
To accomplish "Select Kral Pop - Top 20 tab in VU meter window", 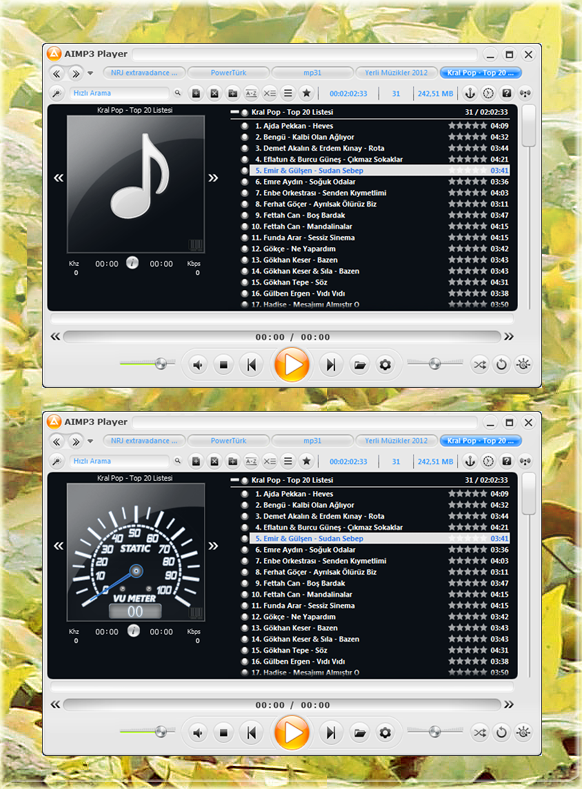I will [x=480, y=441].
